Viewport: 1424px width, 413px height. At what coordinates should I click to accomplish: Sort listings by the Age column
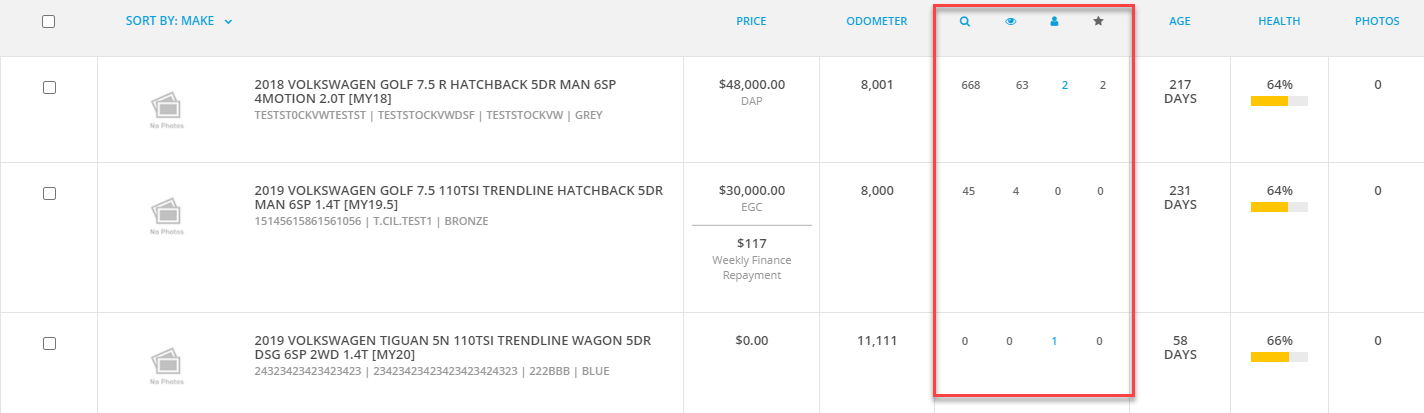click(x=1180, y=21)
